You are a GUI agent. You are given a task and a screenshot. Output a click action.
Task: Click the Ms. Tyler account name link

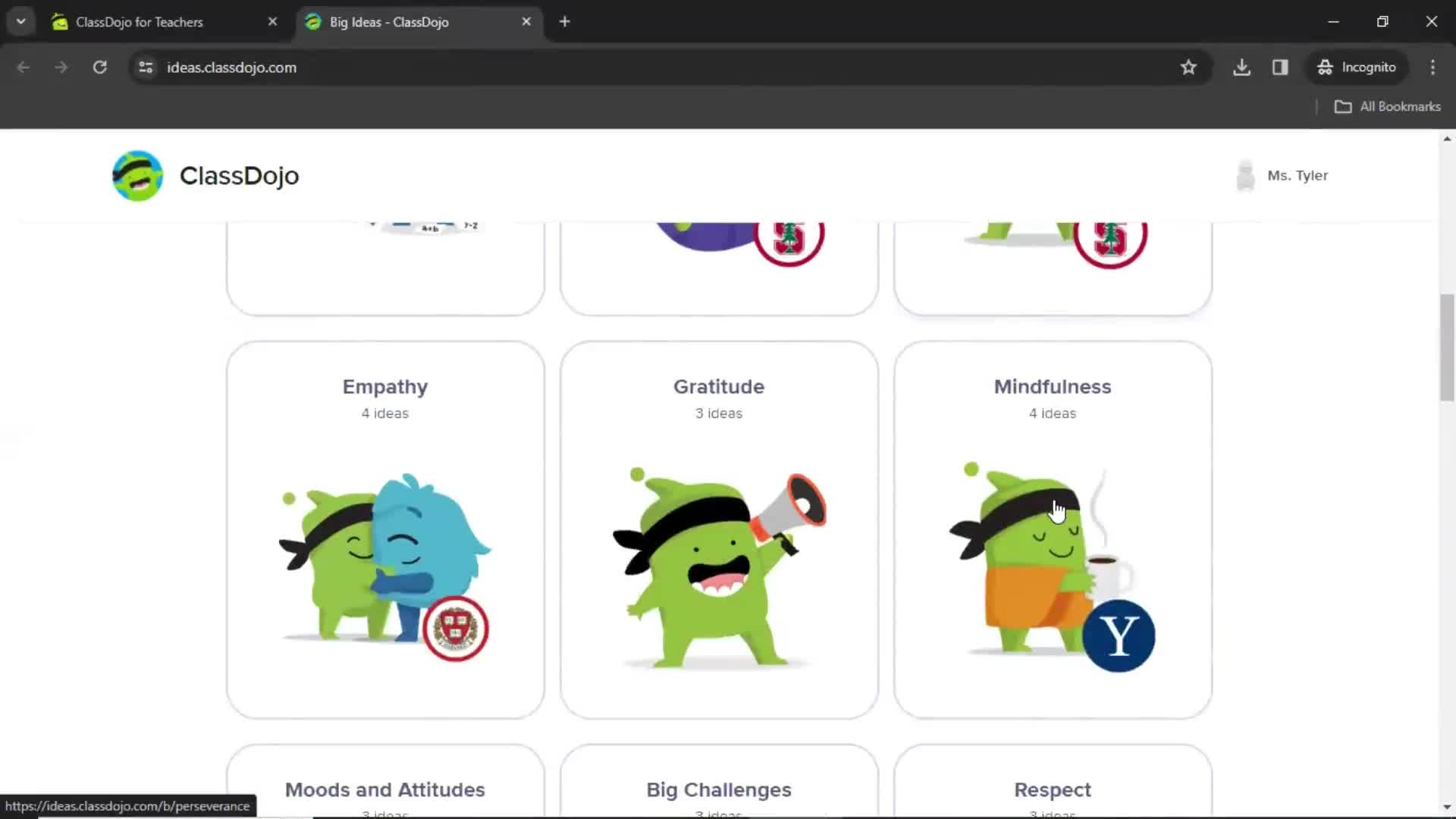point(1298,175)
